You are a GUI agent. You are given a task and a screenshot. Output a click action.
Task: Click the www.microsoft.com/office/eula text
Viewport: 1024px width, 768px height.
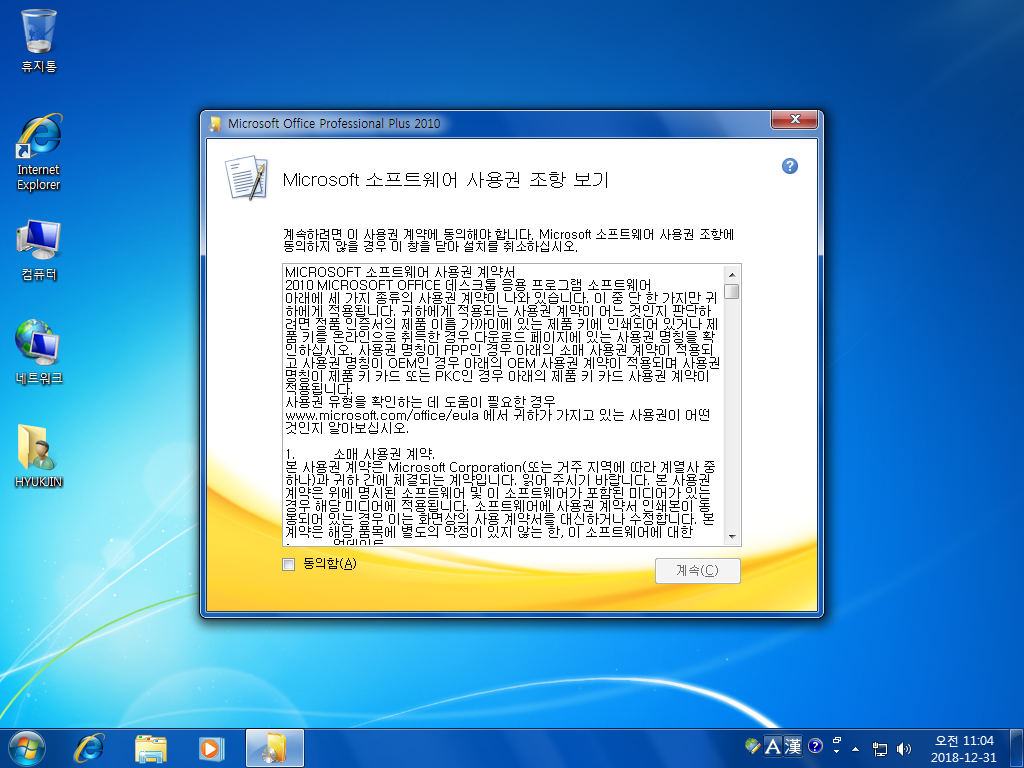381,415
